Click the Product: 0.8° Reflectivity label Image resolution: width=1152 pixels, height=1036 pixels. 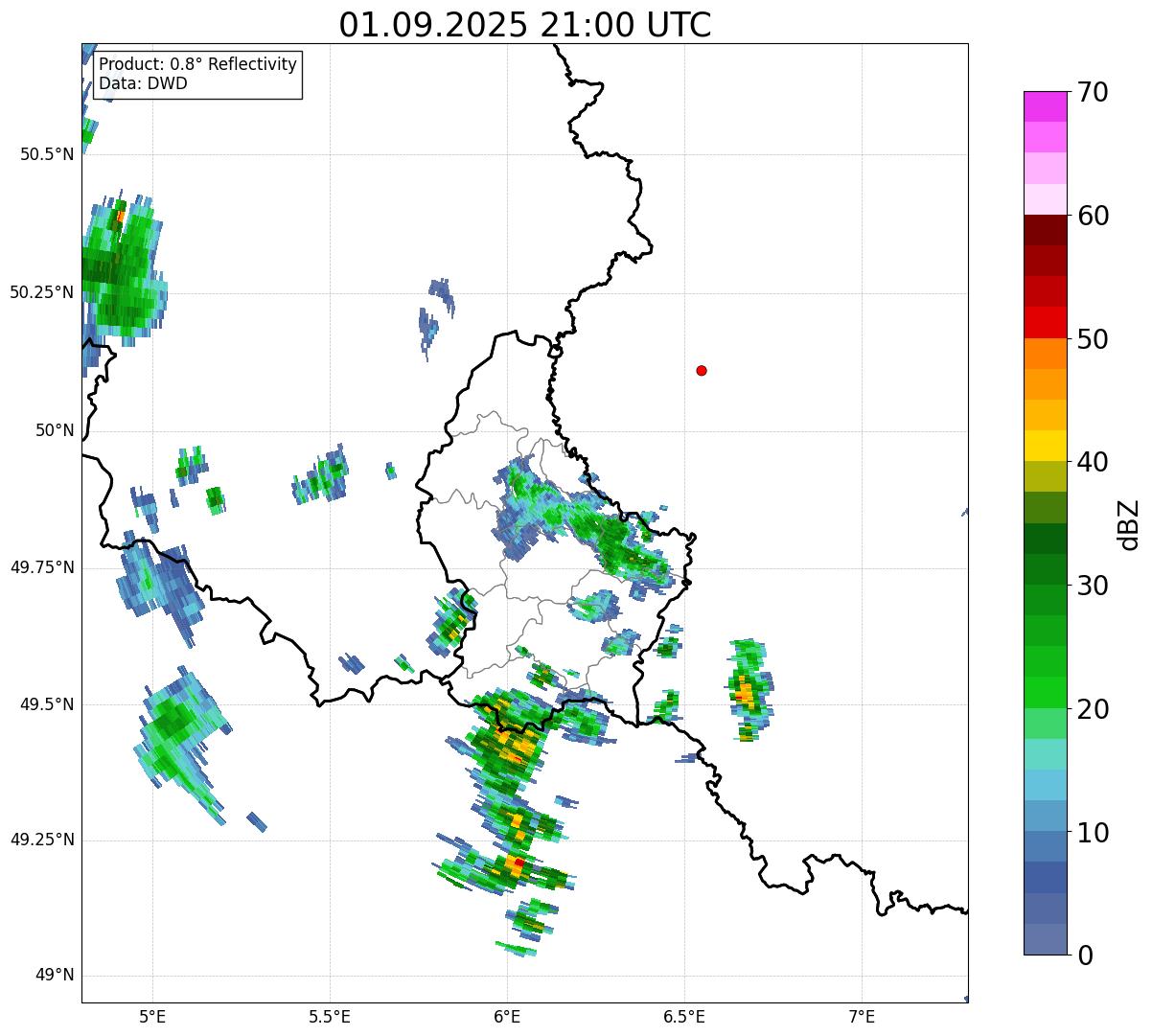198,64
